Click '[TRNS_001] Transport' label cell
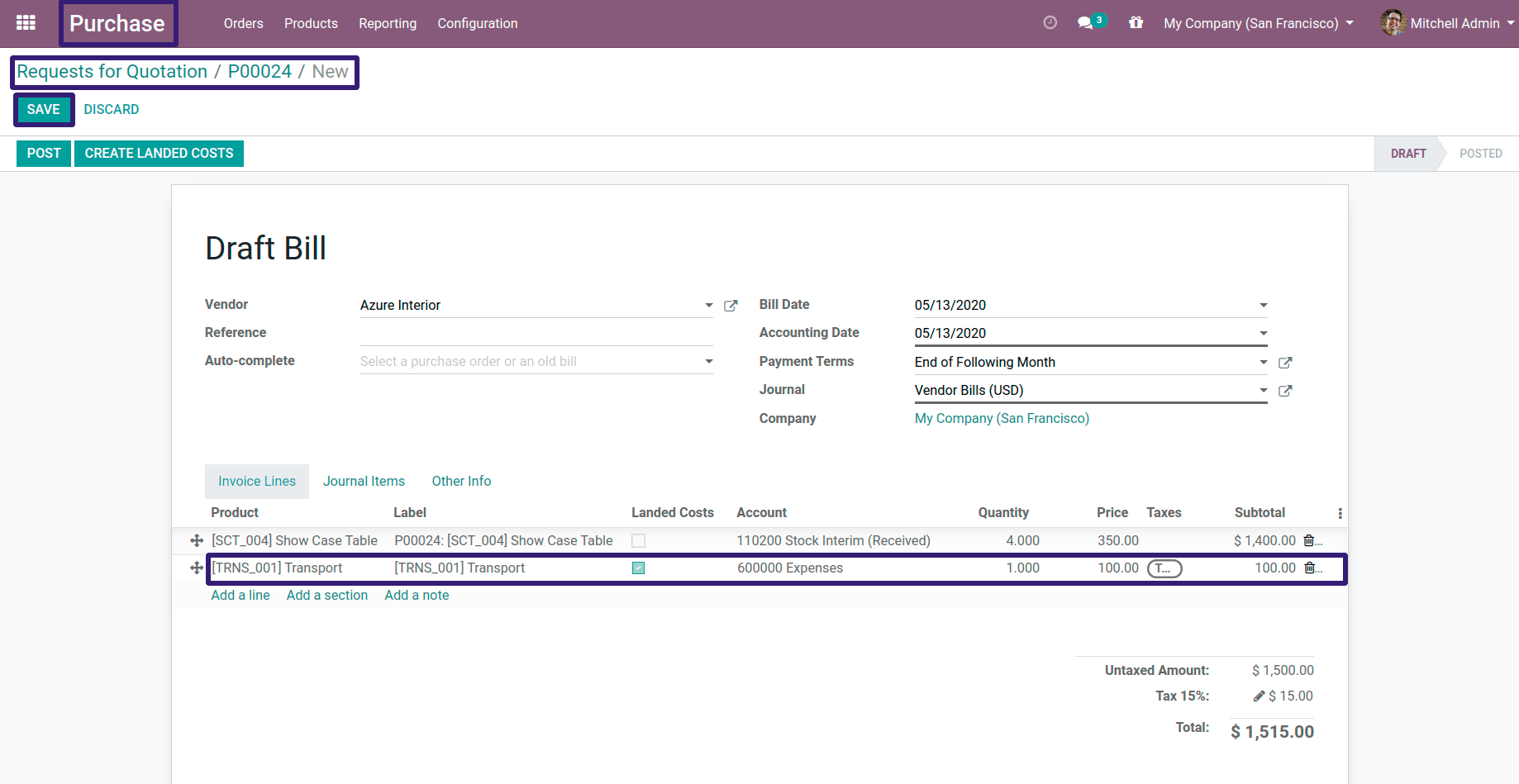The image size is (1519, 784). click(x=460, y=568)
